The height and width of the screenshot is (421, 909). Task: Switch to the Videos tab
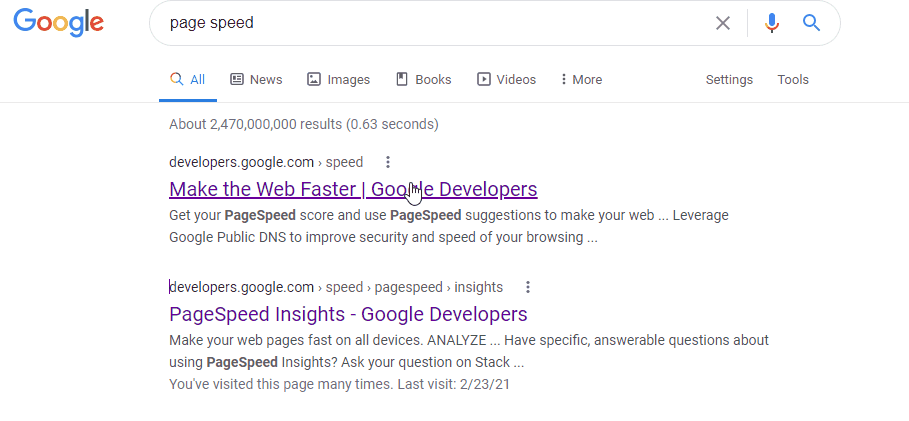click(x=506, y=80)
